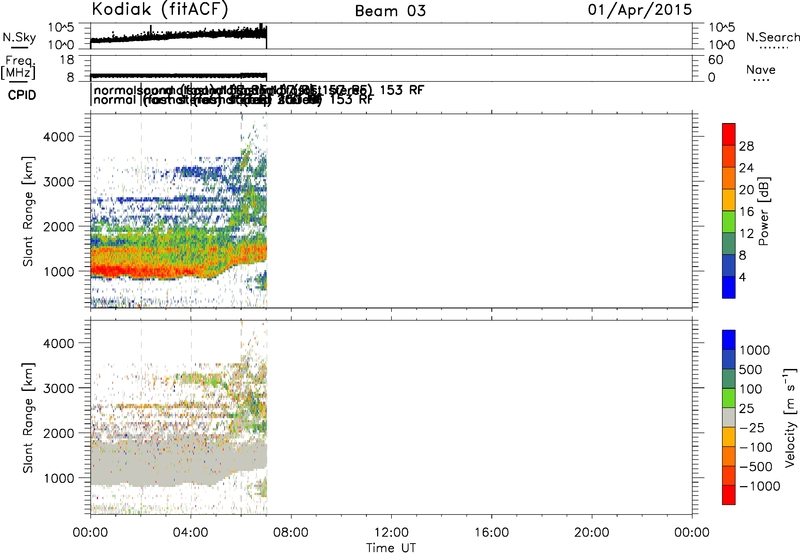Click the 01/Apr/2015 date label
The image size is (800, 554).
click(x=640, y=10)
